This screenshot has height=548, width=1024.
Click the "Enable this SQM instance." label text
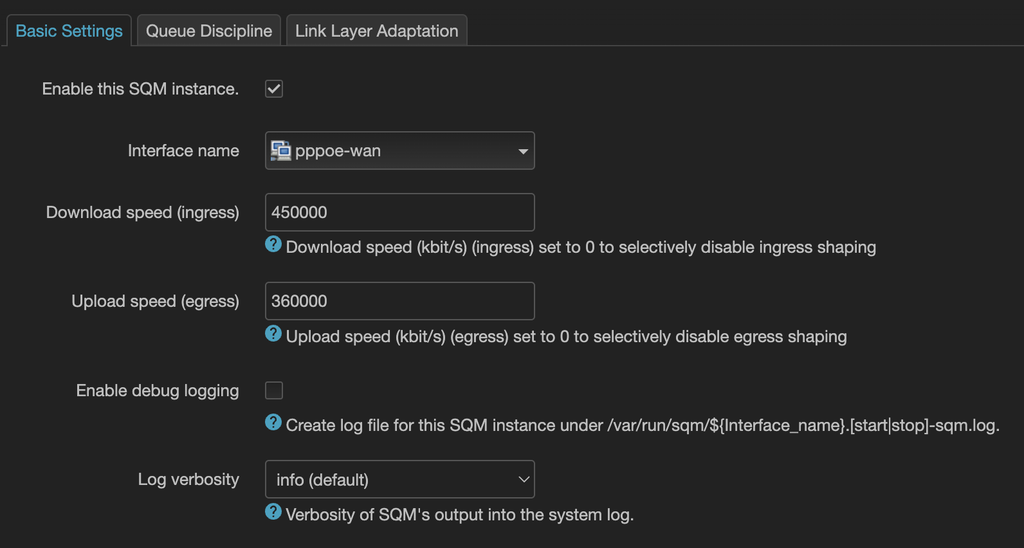140,89
